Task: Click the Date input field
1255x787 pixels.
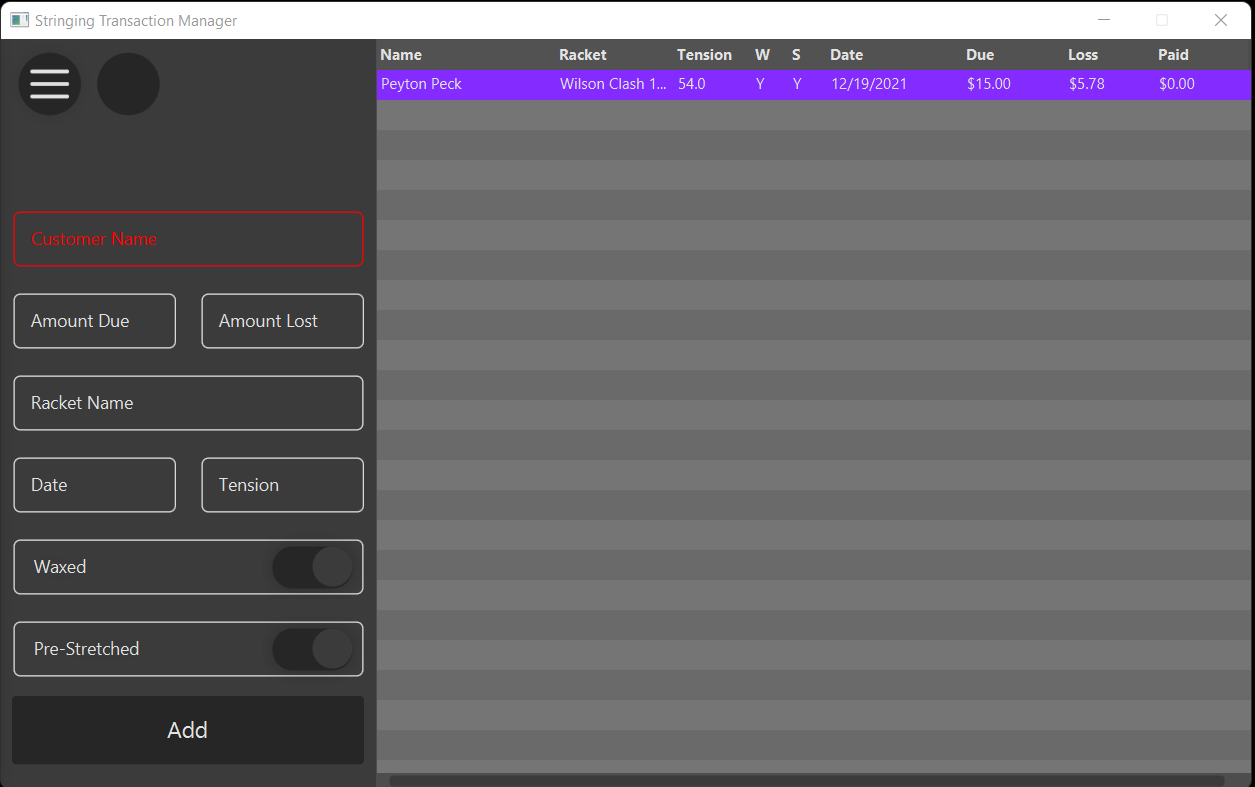Action: [95, 485]
